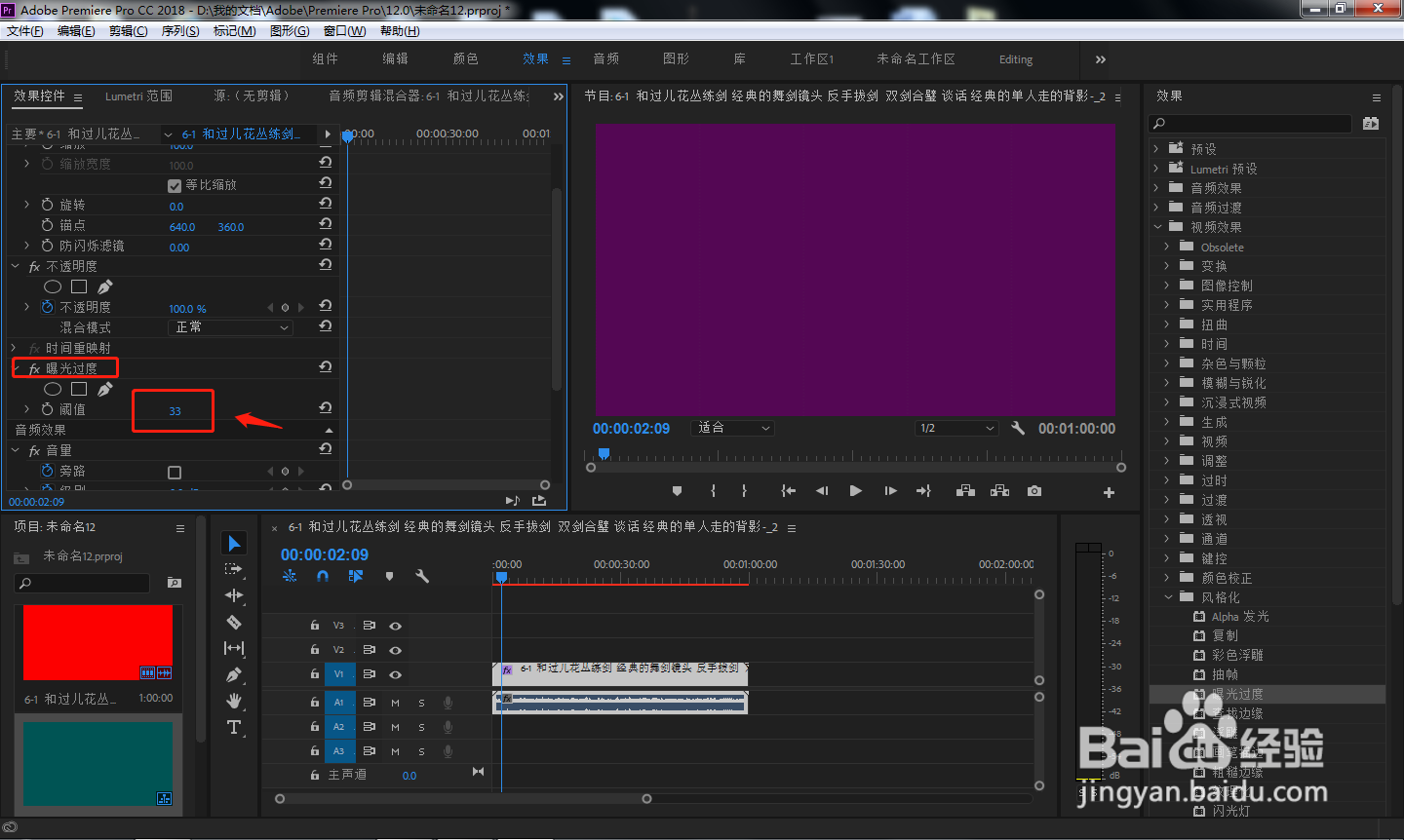
Task: Click Play in the Program monitor
Action: click(855, 491)
